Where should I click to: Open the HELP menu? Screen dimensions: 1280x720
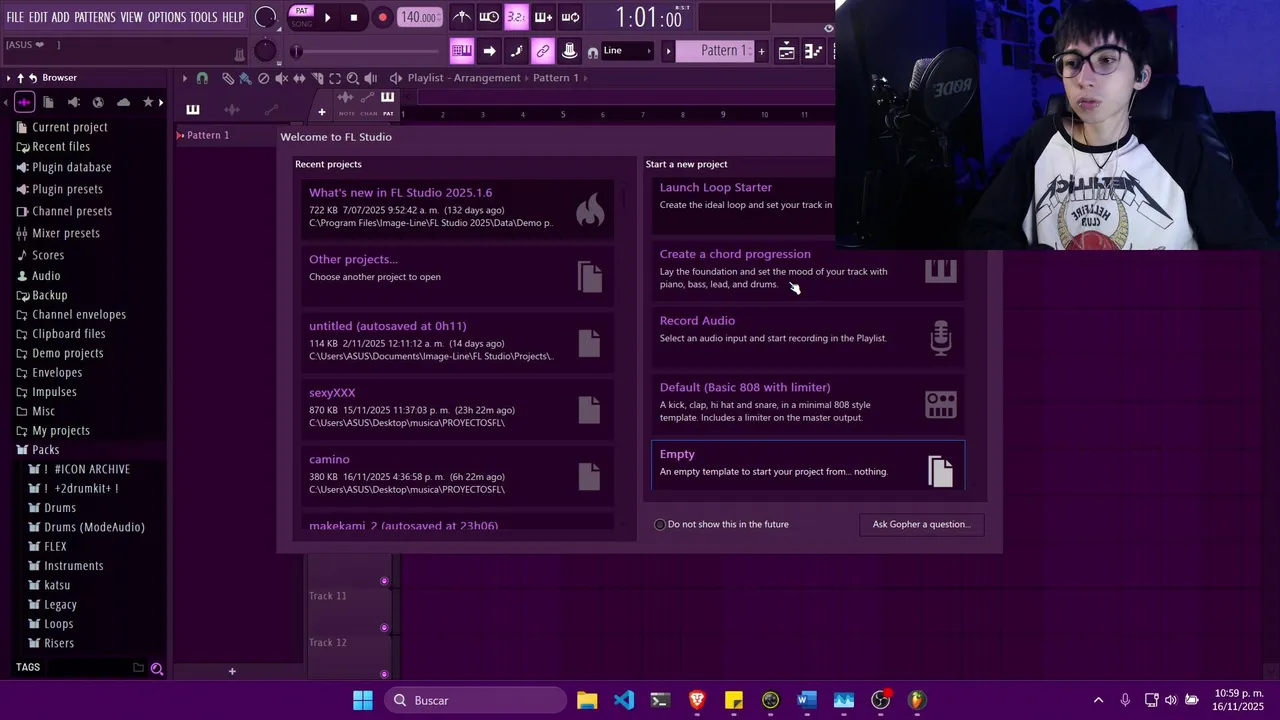point(233,17)
